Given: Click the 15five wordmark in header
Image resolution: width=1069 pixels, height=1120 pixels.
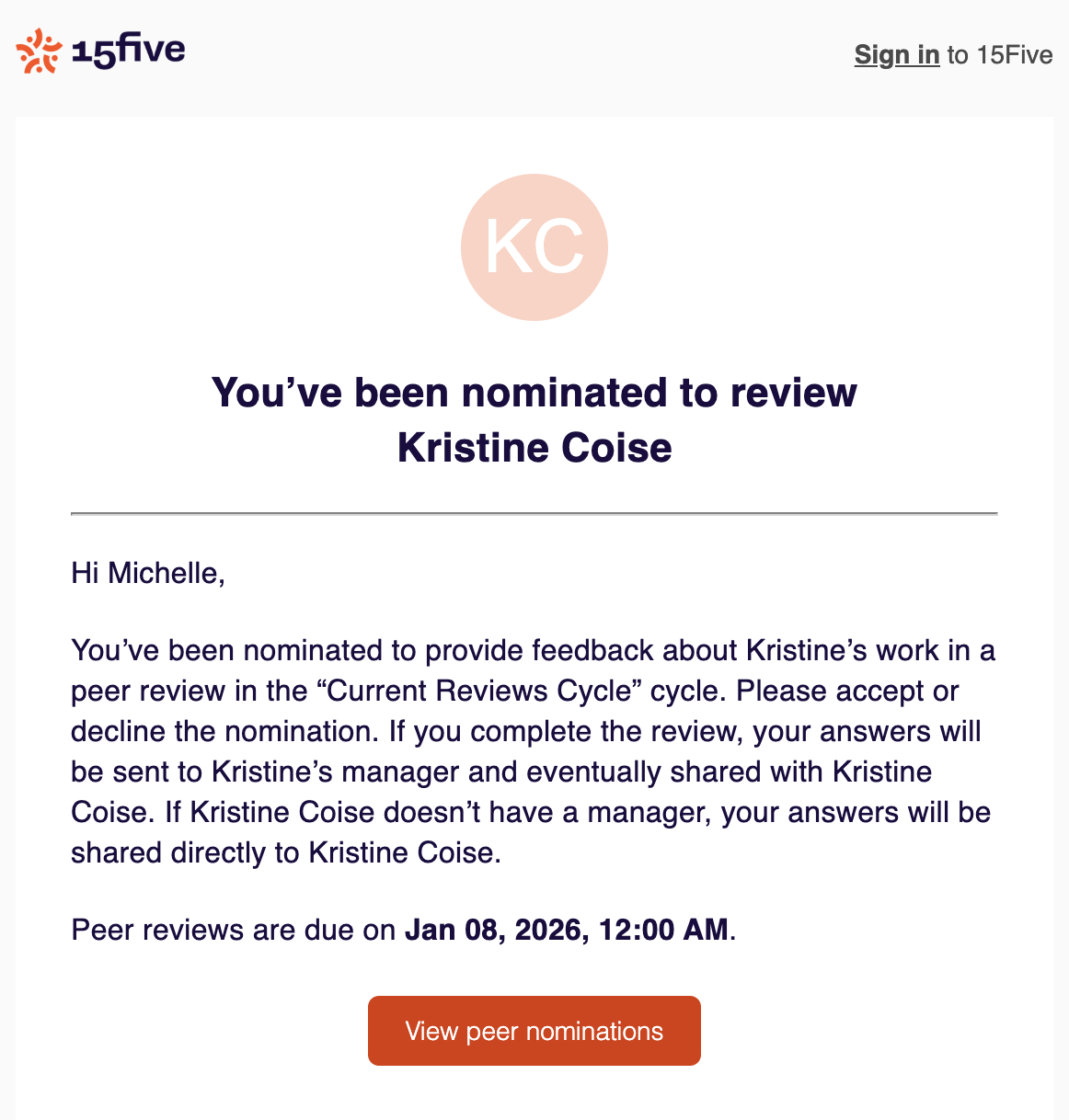Looking at the screenshot, I should (129, 51).
